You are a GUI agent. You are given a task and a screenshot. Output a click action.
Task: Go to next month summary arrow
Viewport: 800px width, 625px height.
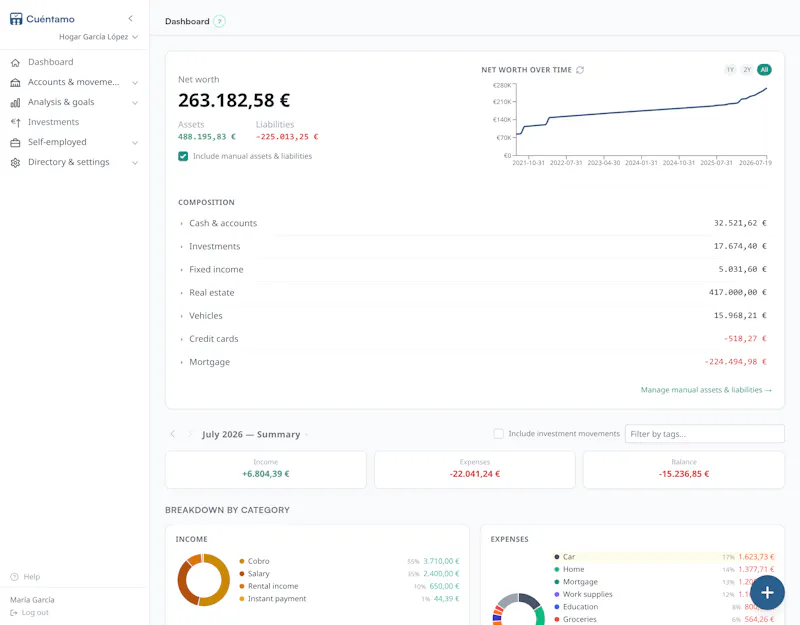[190, 434]
